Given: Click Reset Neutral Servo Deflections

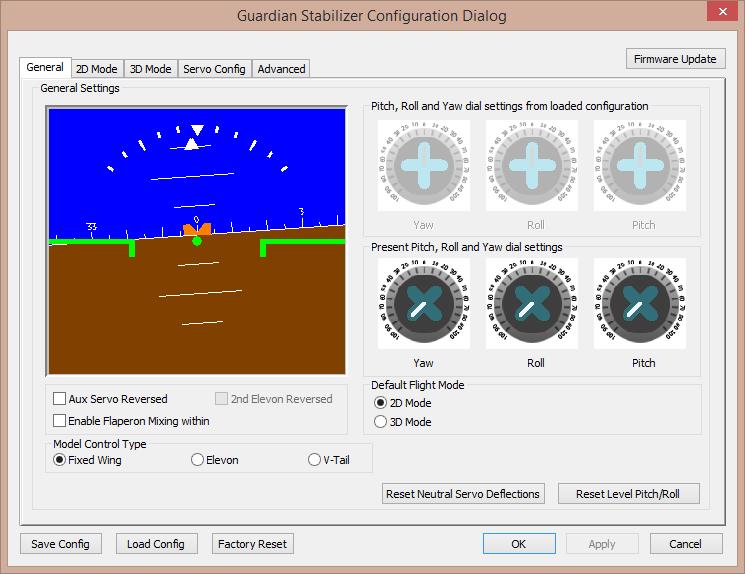Looking at the screenshot, I should [x=463, y=494].
